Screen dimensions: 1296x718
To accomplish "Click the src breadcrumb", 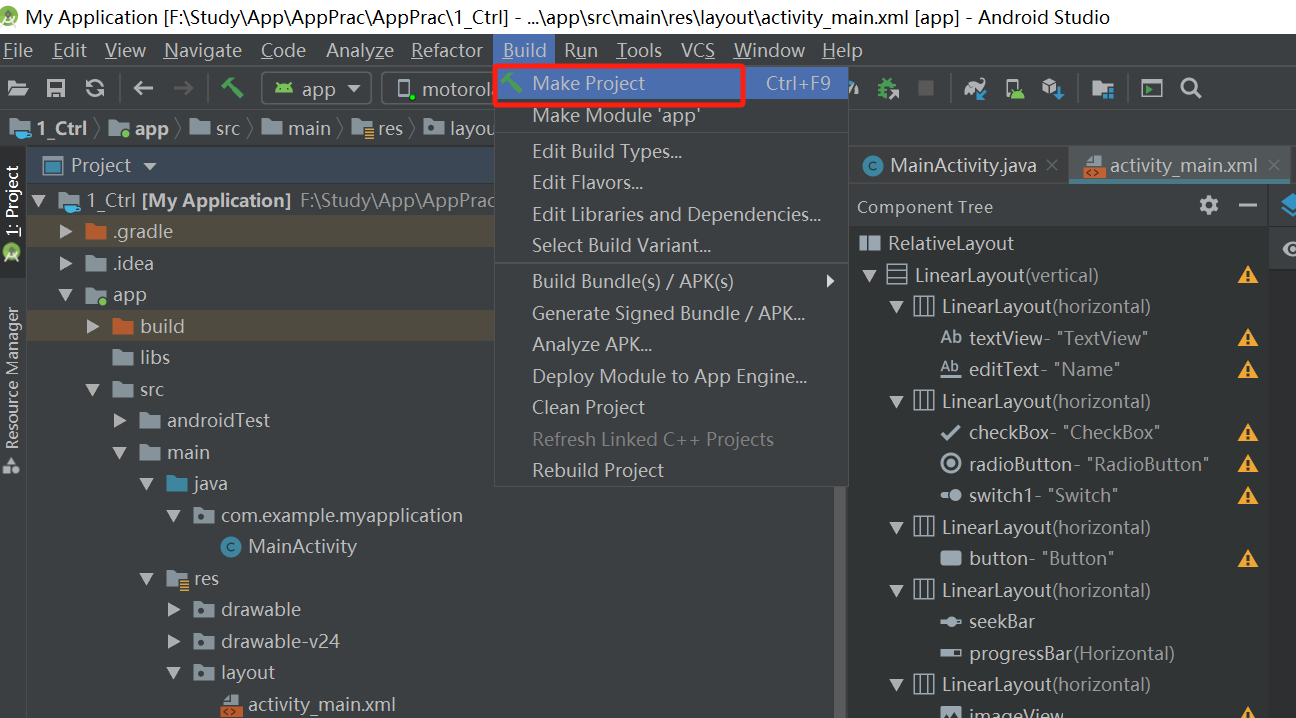I will 215,128.
